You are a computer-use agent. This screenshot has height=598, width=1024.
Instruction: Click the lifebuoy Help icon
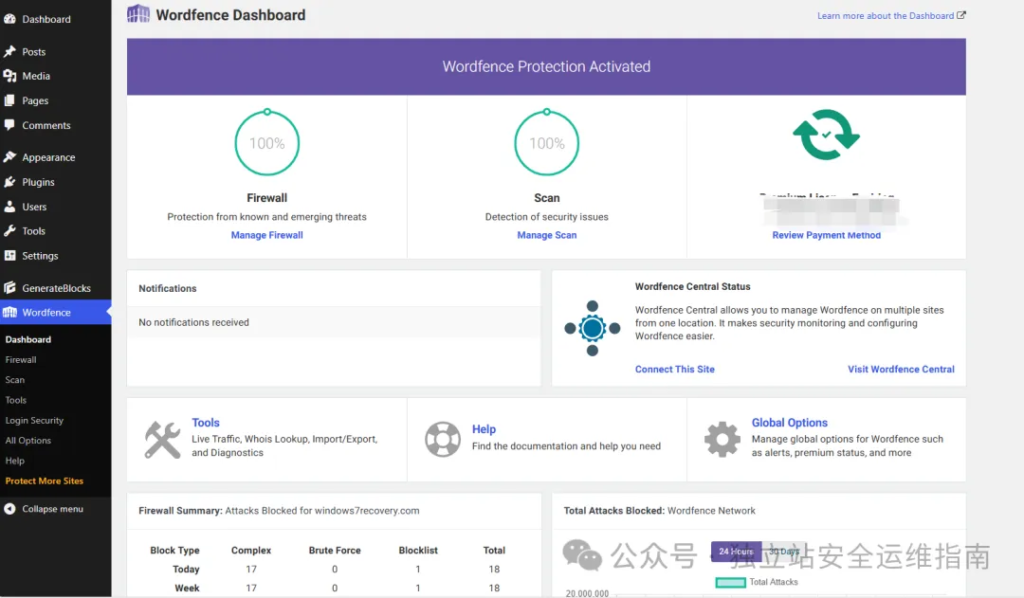point(443,439)
